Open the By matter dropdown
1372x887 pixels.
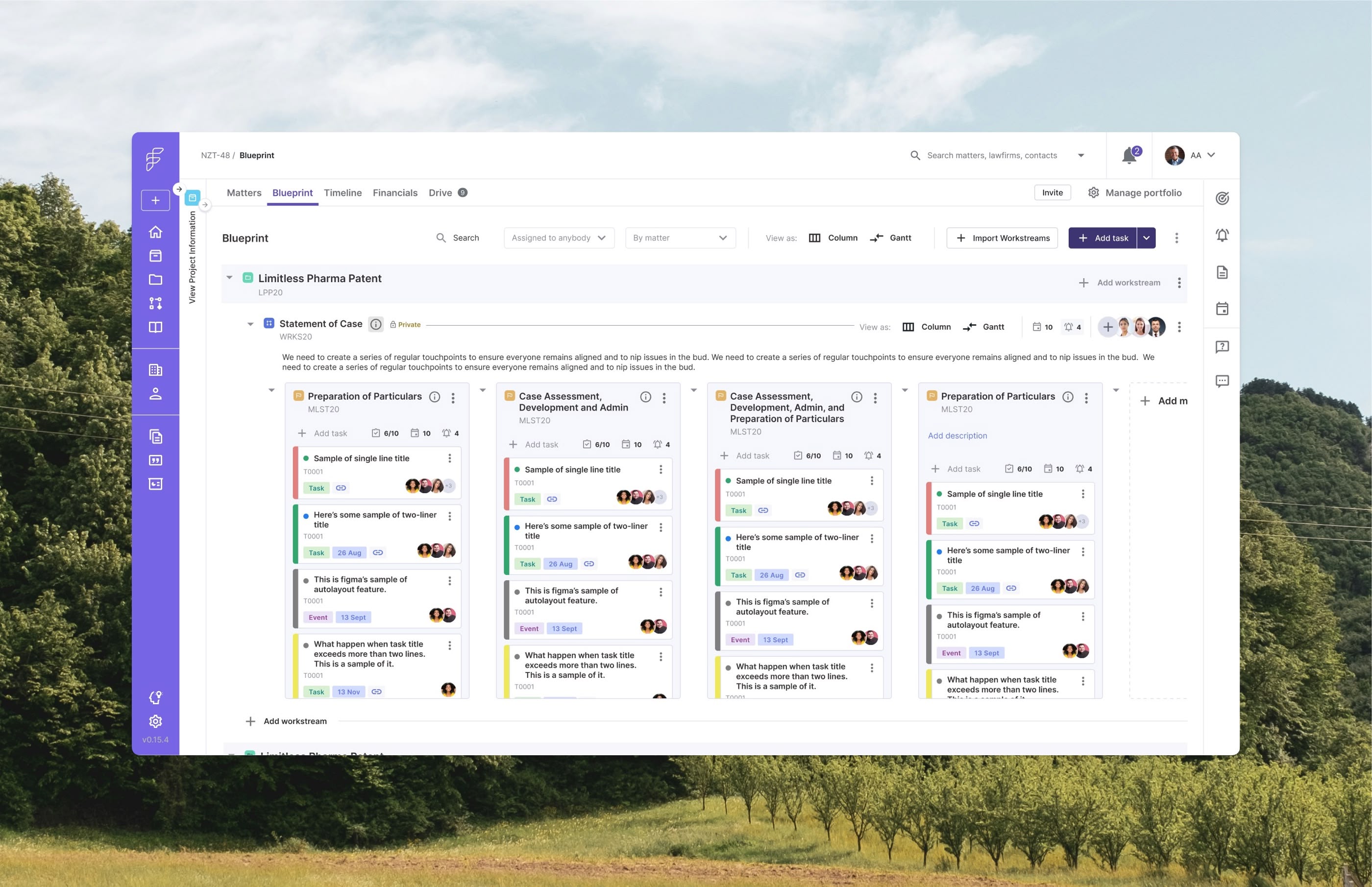pos(680,238)
